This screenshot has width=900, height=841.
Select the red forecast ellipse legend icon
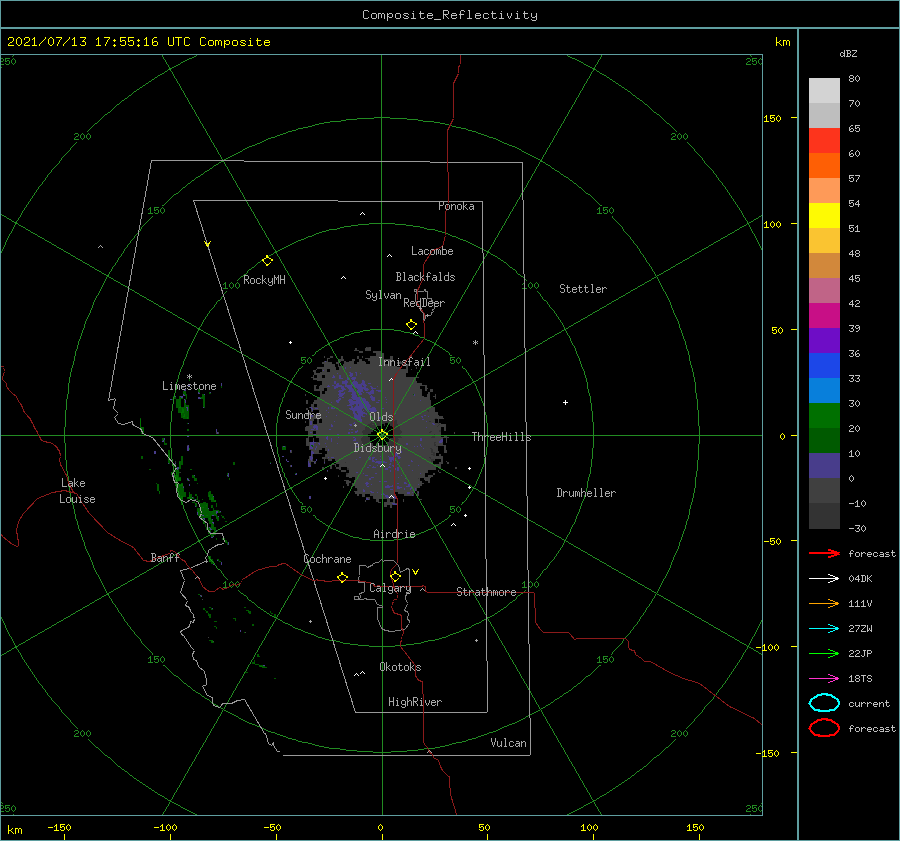tap(824, 728)
